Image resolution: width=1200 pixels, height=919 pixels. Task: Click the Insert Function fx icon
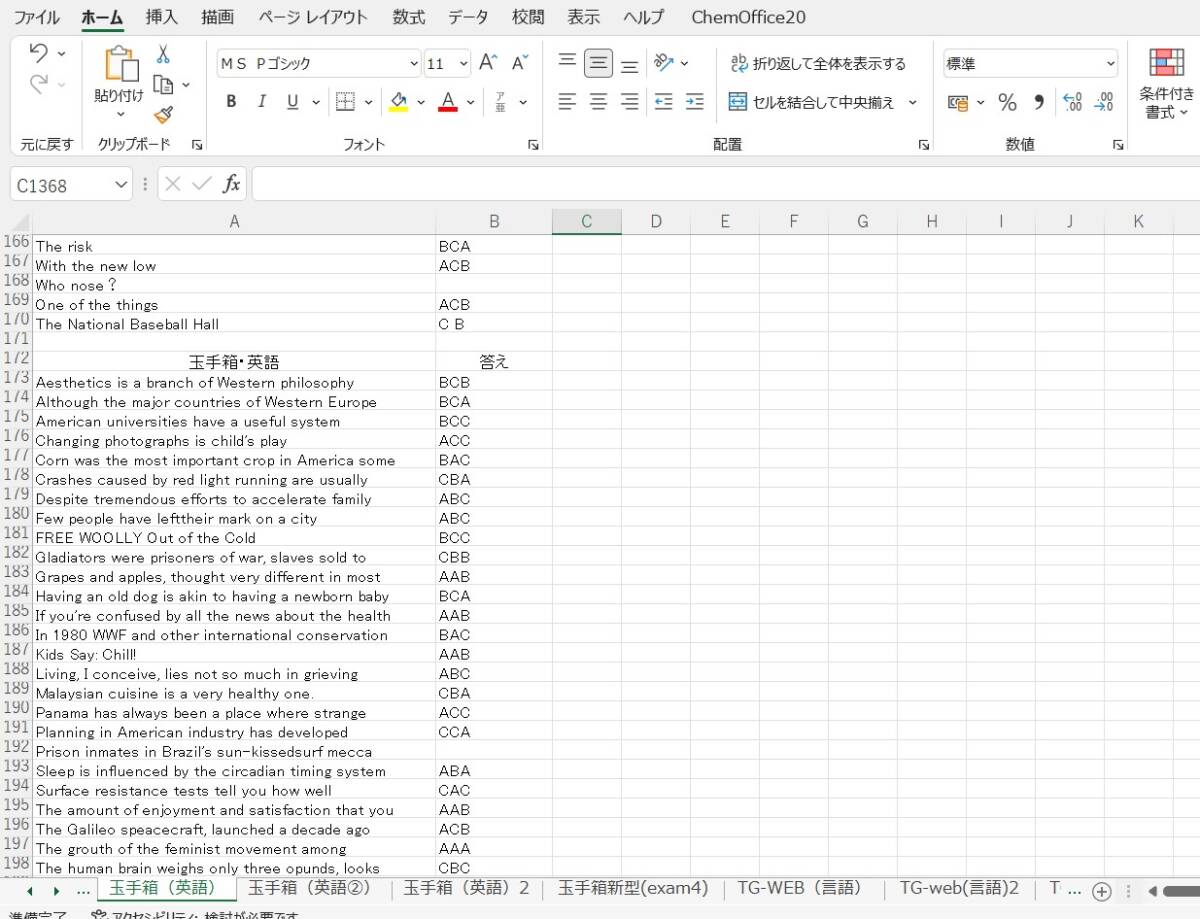coord(231,184)
